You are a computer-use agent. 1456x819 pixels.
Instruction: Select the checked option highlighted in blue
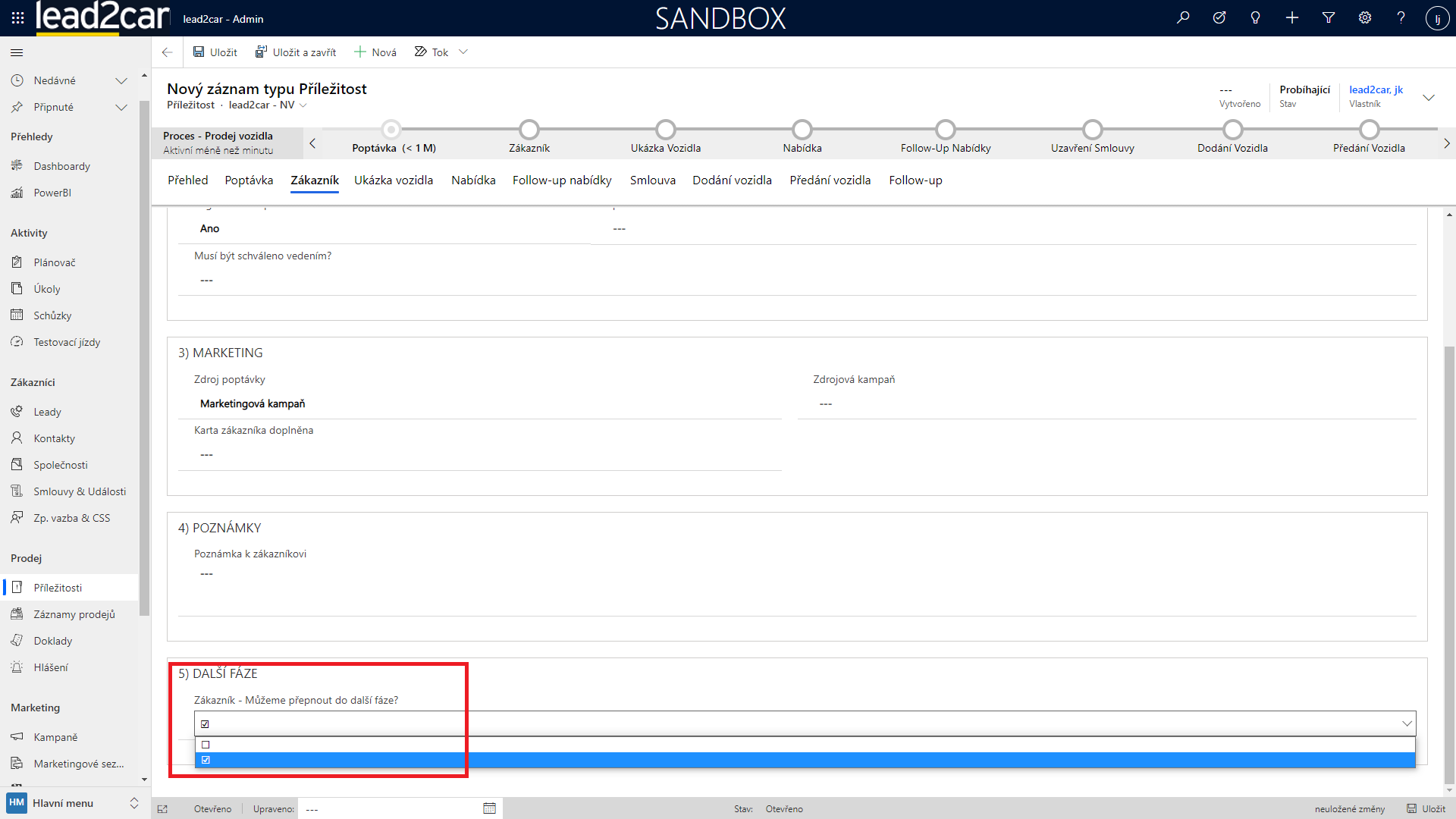(x=206, y=760)
